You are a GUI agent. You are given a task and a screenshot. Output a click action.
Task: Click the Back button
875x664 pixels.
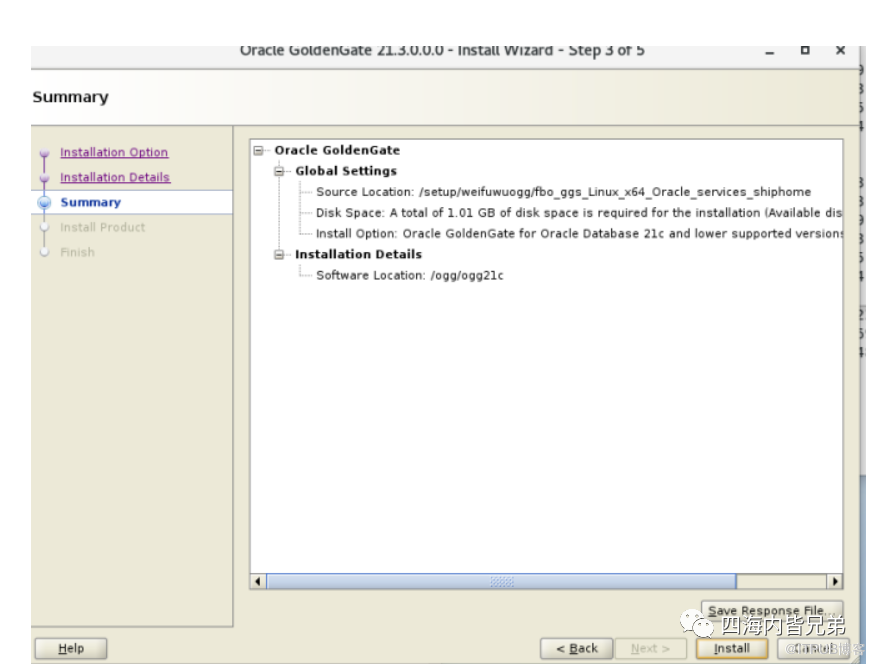click(x=576, y=648)
